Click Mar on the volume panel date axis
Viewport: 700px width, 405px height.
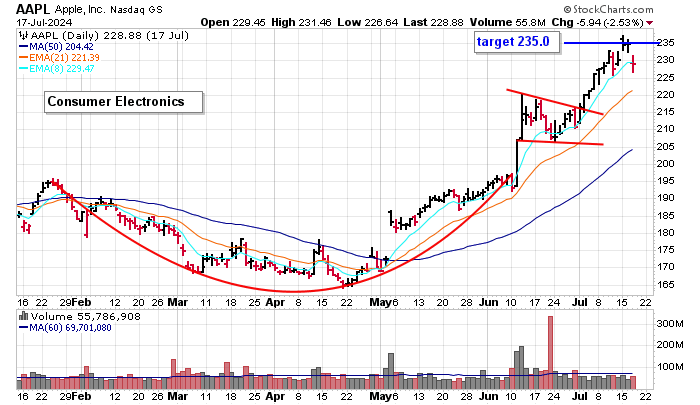pyautogui.click(x=177, y=396)
